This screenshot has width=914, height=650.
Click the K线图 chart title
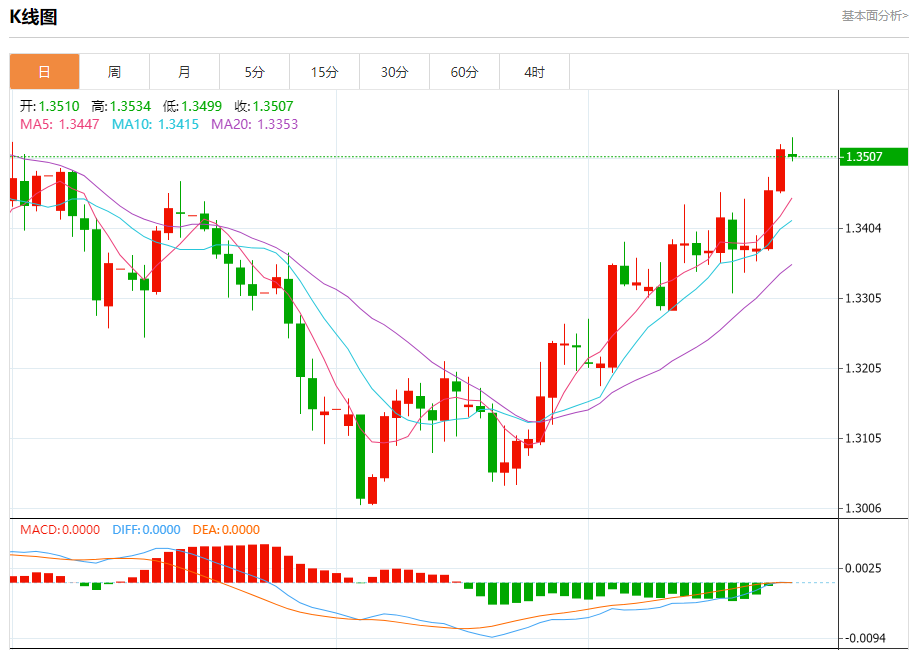34,17
